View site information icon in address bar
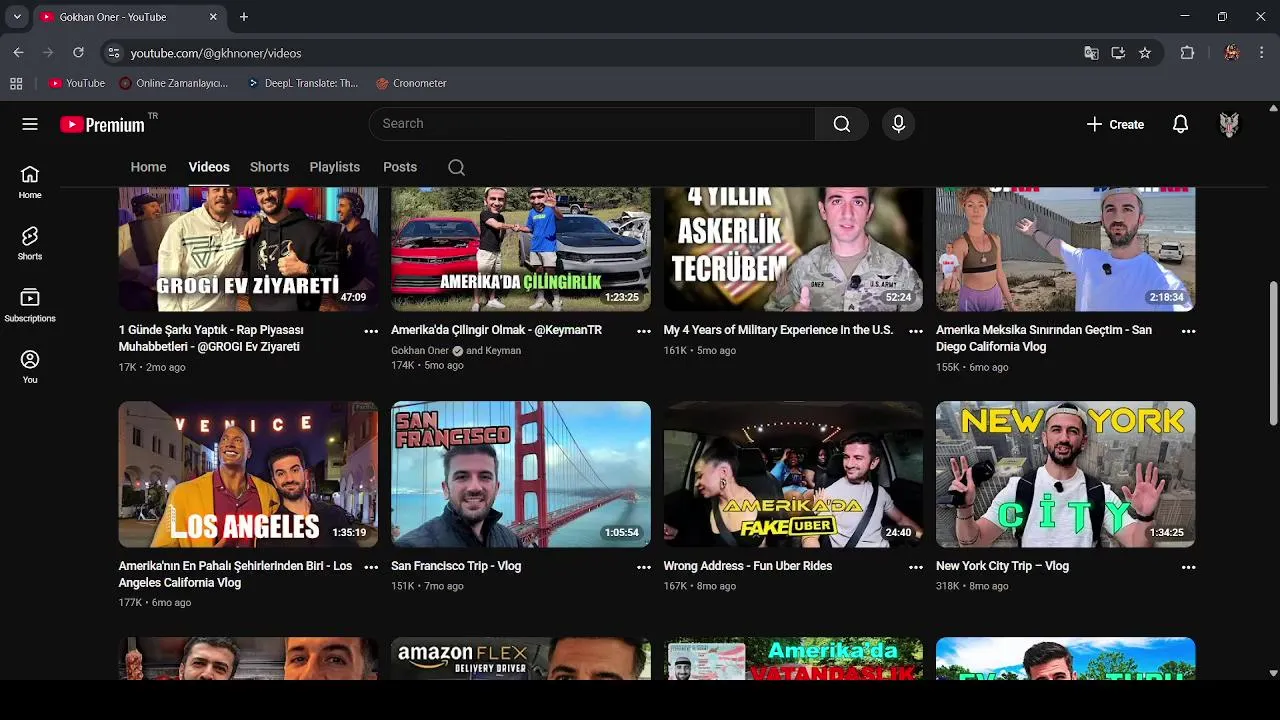Viewport: 1280px width, 720px height. 113,53
